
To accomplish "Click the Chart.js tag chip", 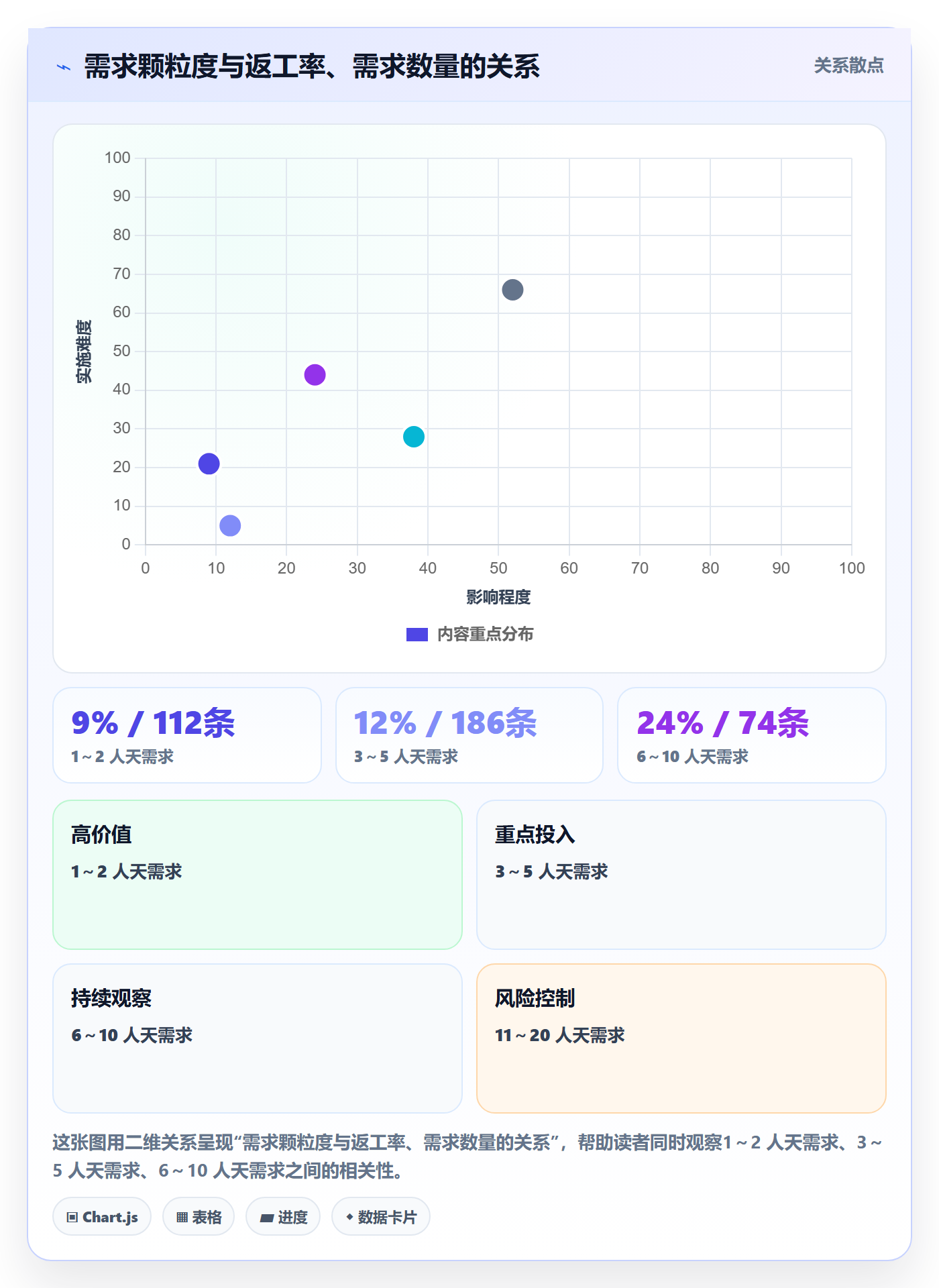I will [102, 1217].
